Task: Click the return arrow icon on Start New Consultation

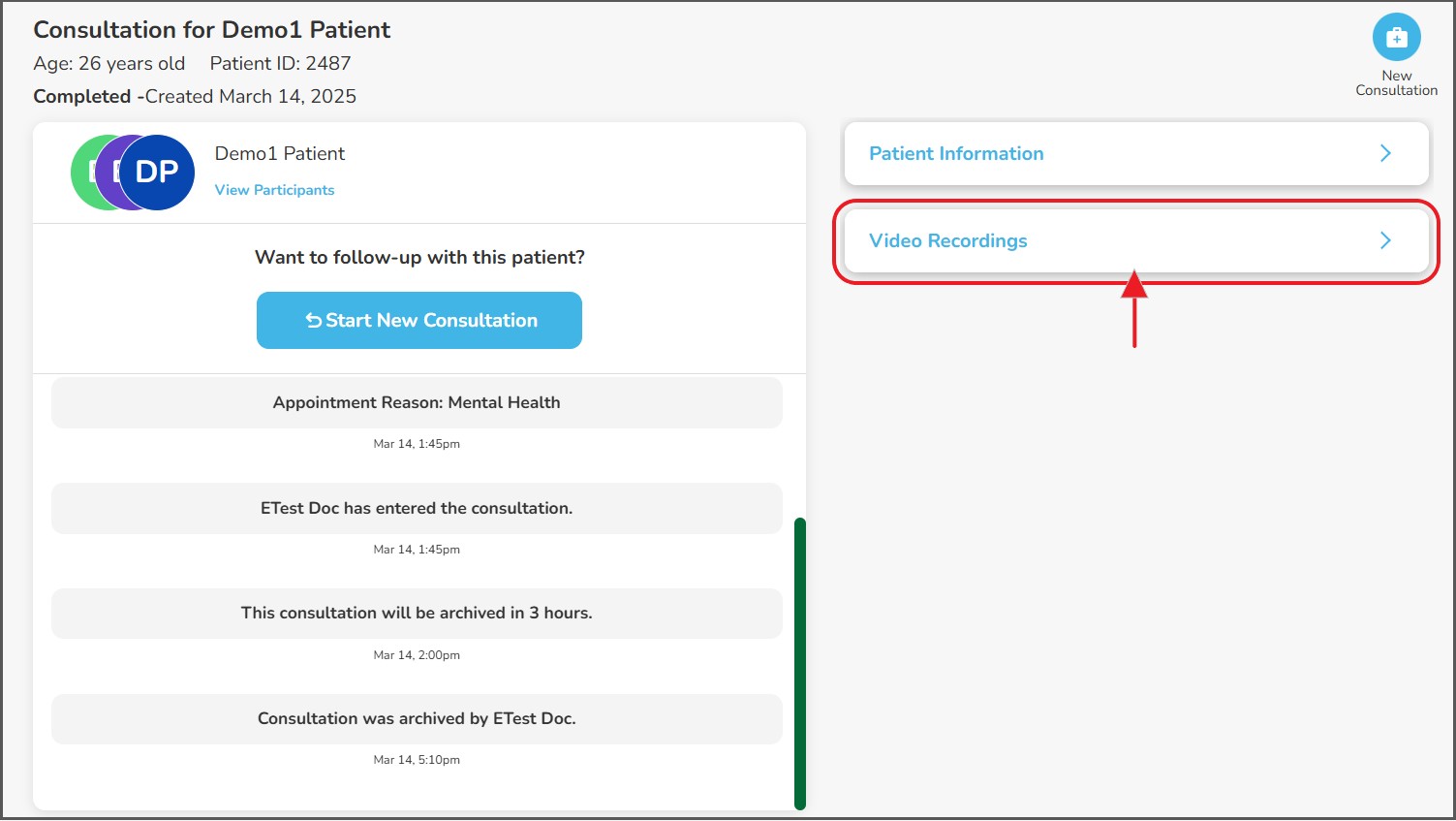Action: point(314,321)
